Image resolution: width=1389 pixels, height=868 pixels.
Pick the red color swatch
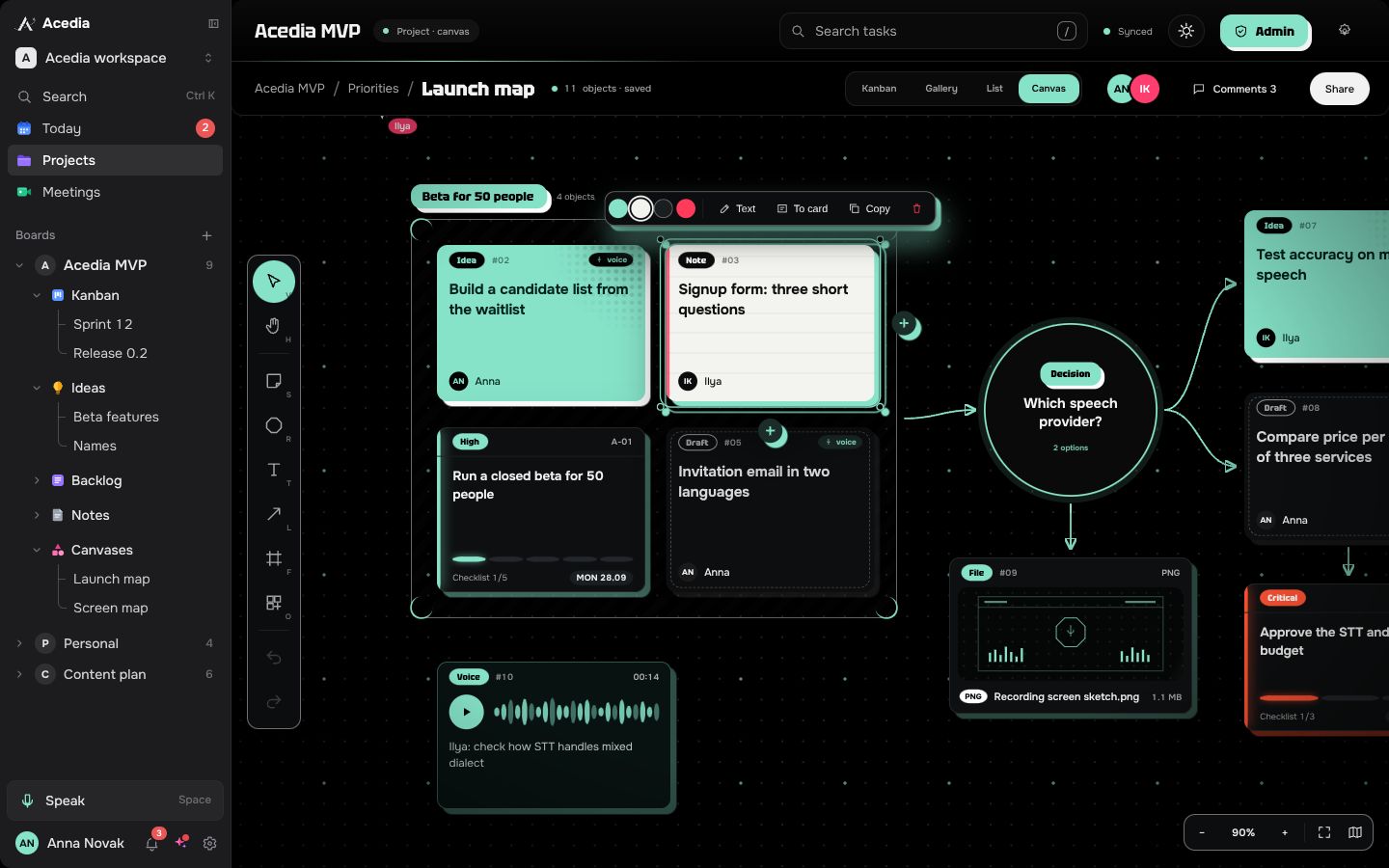686,208
